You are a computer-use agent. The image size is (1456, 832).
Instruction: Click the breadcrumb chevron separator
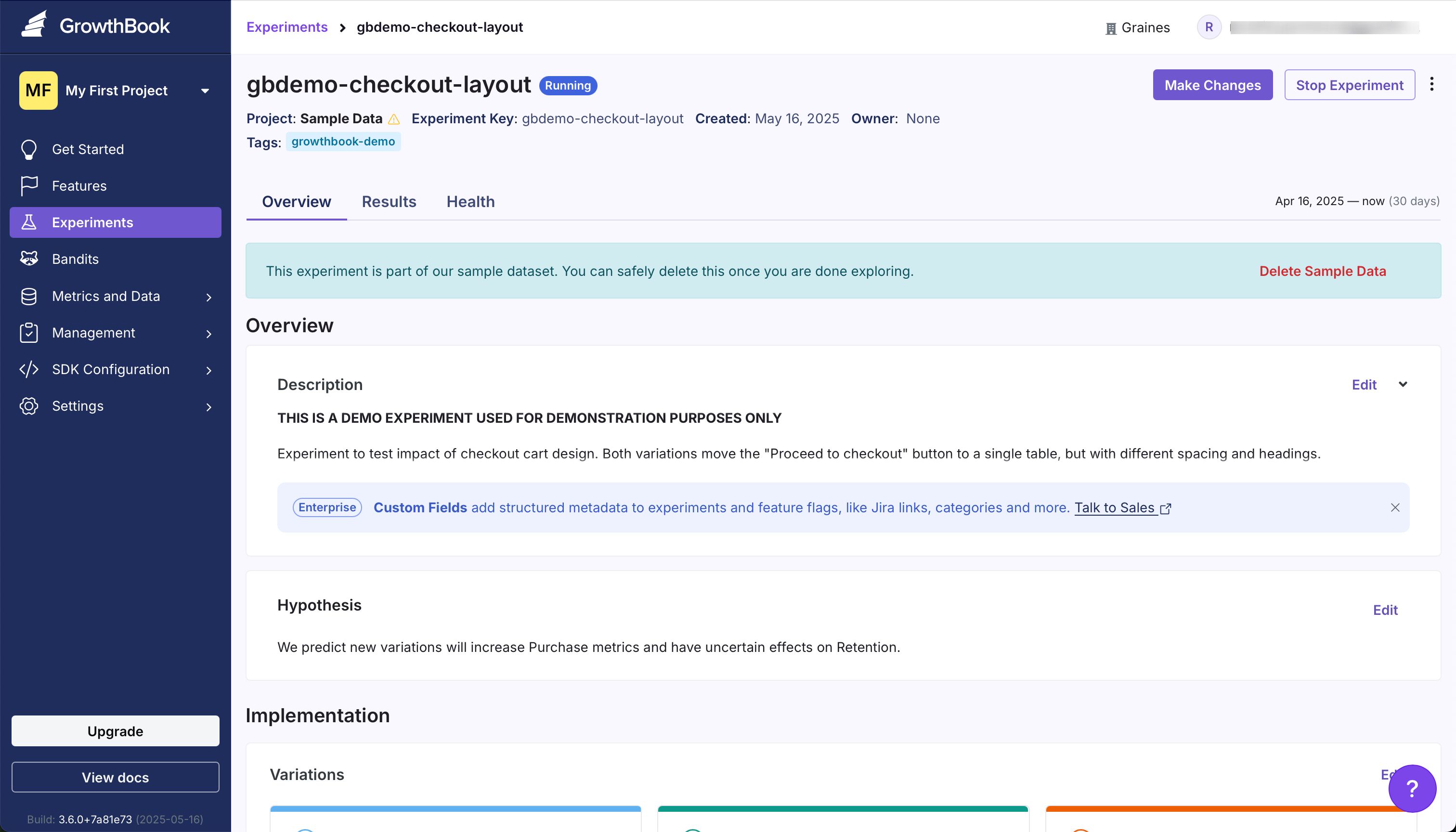pos(342,27)
